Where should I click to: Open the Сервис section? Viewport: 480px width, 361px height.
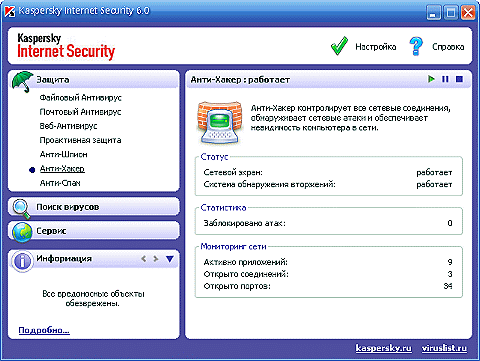click(94, 231)
